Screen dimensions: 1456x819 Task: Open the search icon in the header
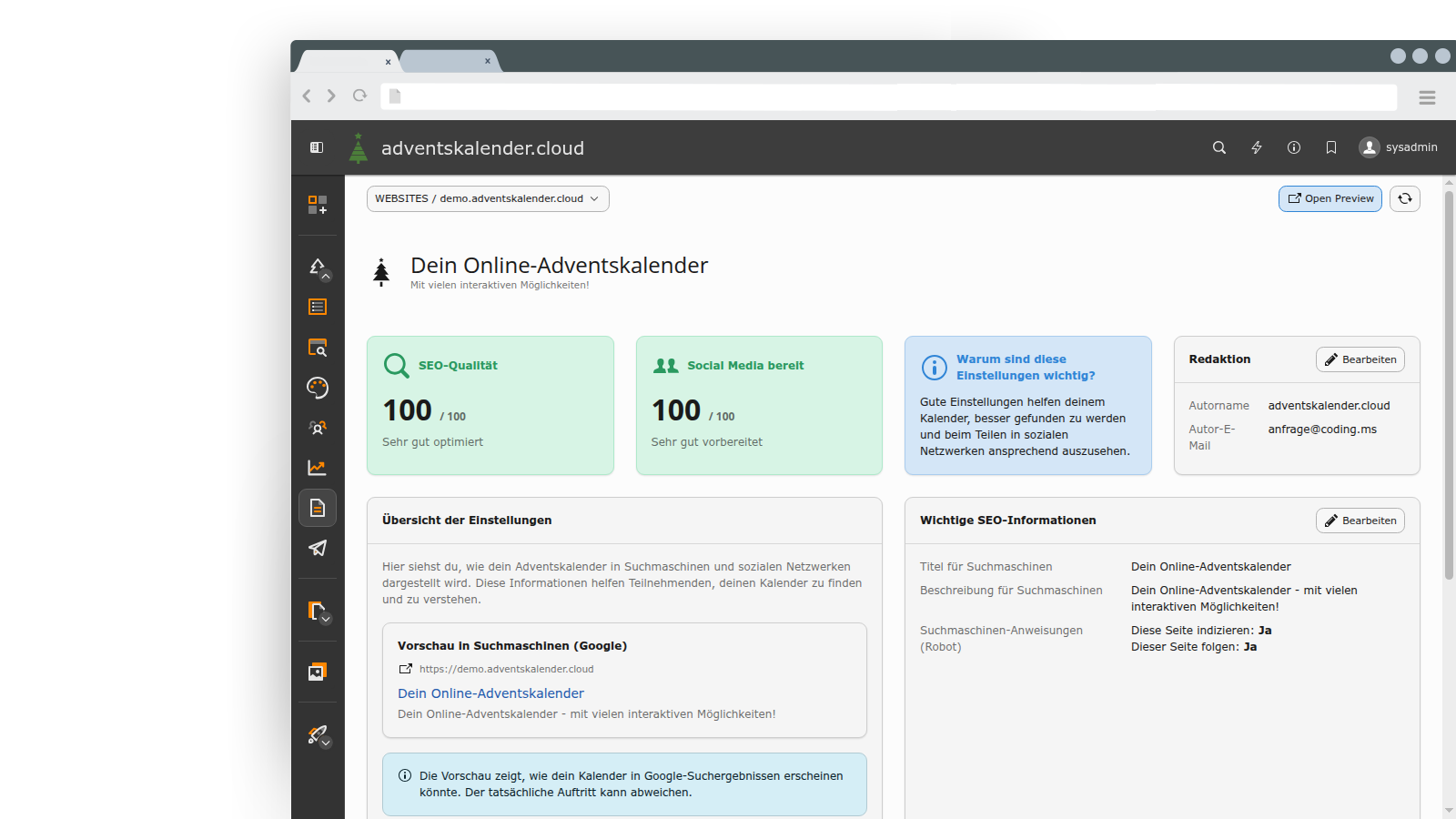pyautogui.click(x=1219, y=147)
